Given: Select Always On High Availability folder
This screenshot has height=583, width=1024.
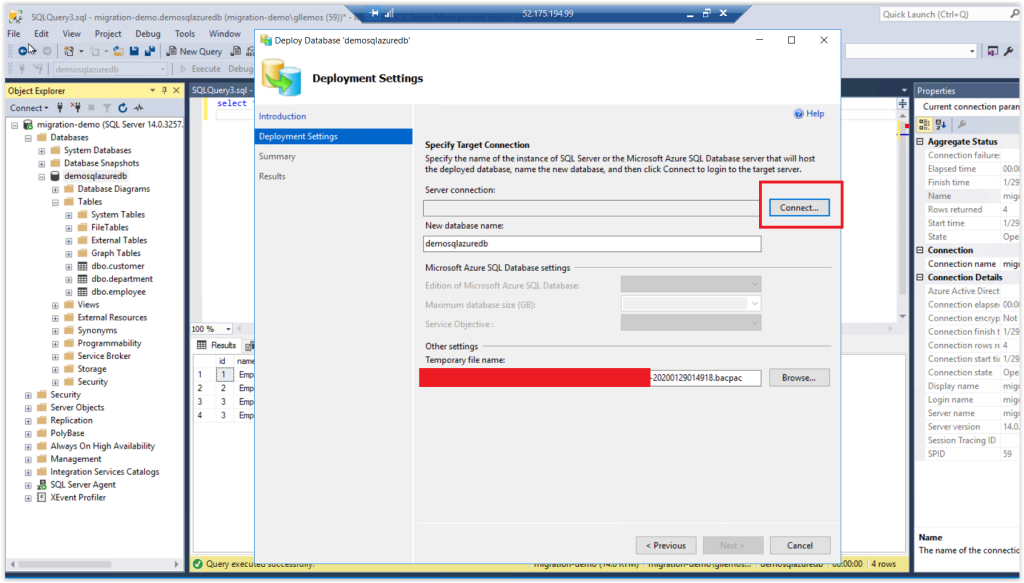Looking at the screenshot, I should click(x=103, y=446).
